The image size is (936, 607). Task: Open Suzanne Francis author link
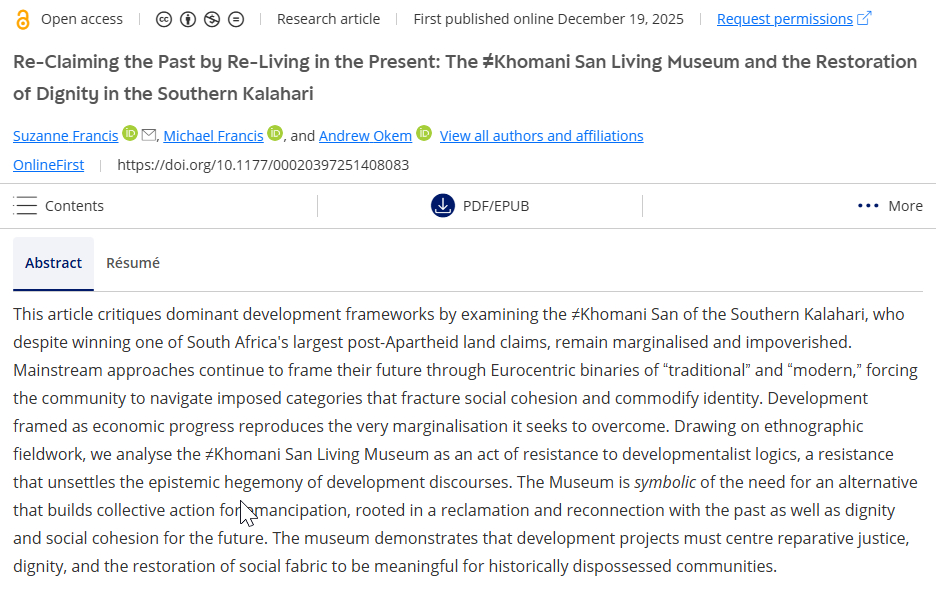[65, 136]
